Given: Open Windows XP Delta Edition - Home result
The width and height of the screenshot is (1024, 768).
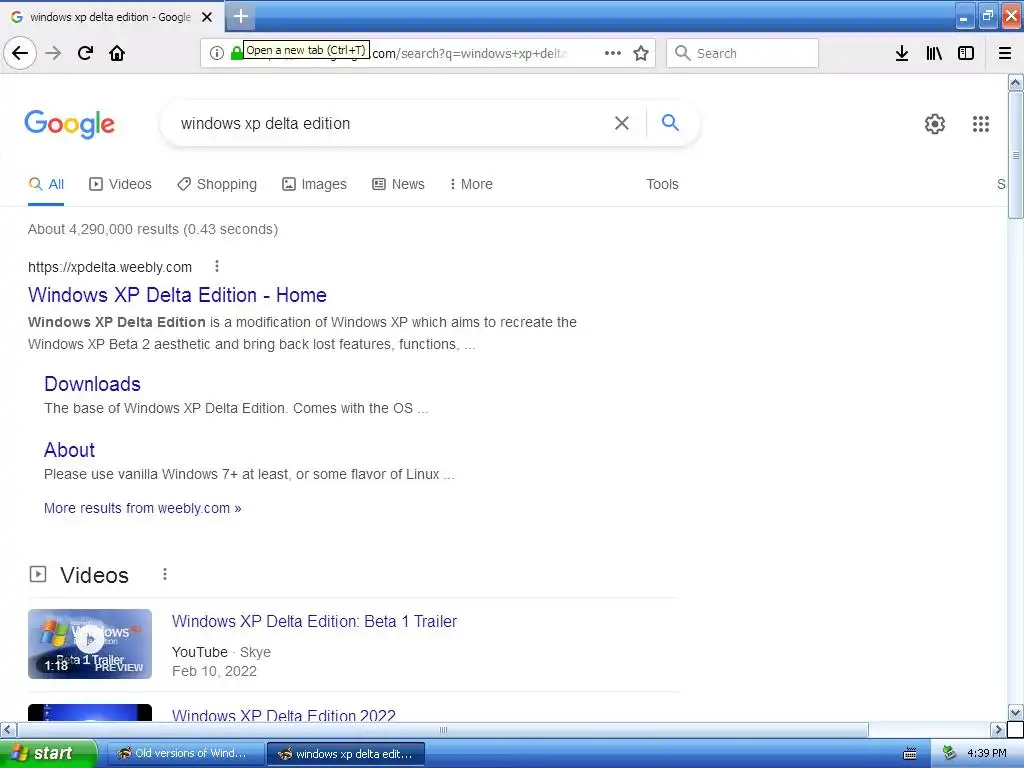Looking at the screenshot, I should coord(177,295).
